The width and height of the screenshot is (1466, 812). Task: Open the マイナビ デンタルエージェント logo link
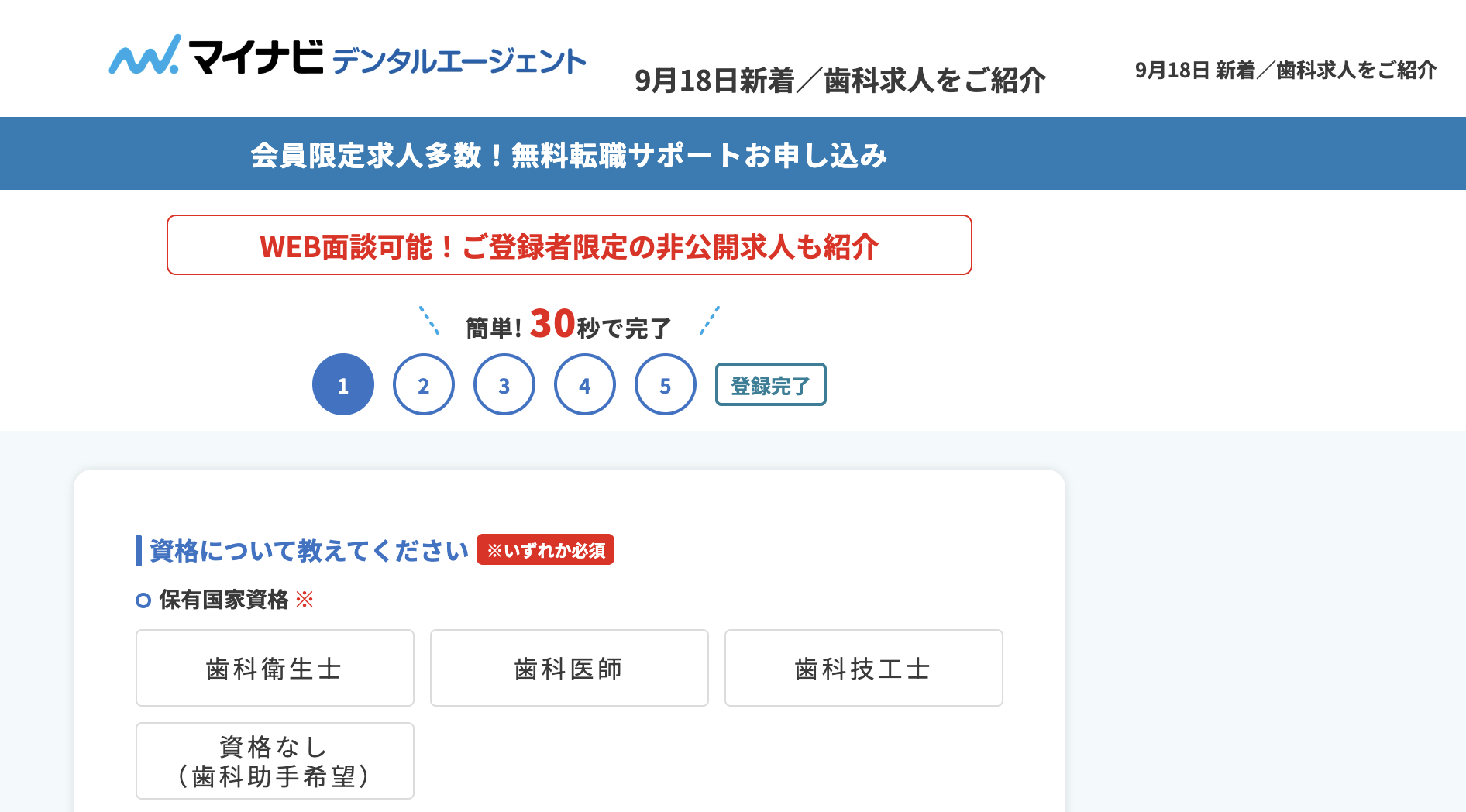(347, 56)
